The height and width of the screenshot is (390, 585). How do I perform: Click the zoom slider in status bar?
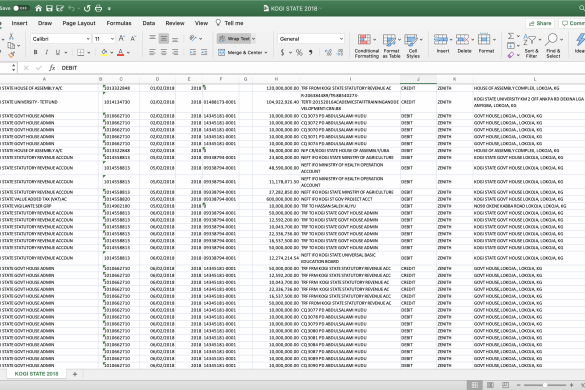click(545, 385)
